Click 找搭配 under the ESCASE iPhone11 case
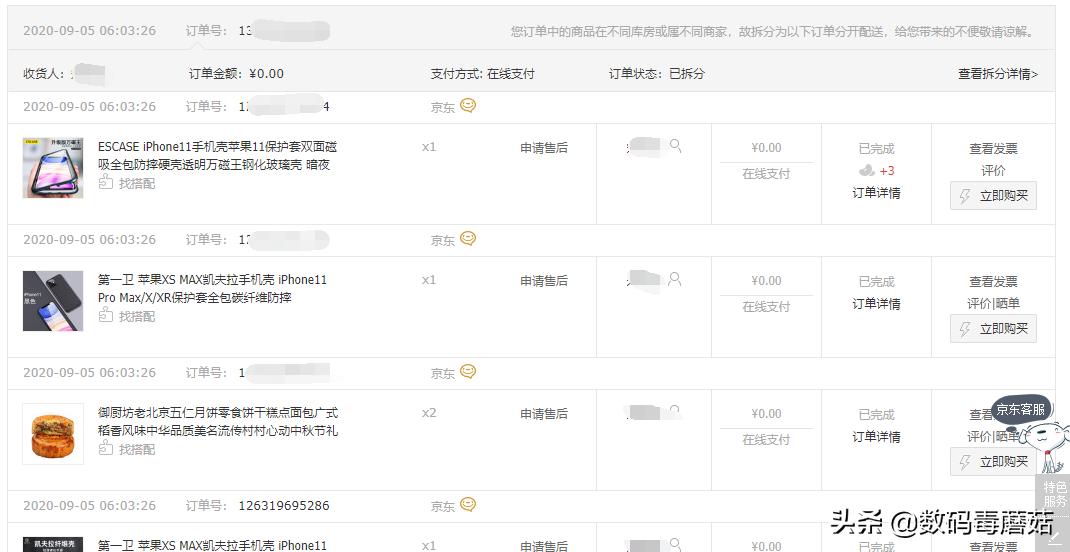 (127, 183)
